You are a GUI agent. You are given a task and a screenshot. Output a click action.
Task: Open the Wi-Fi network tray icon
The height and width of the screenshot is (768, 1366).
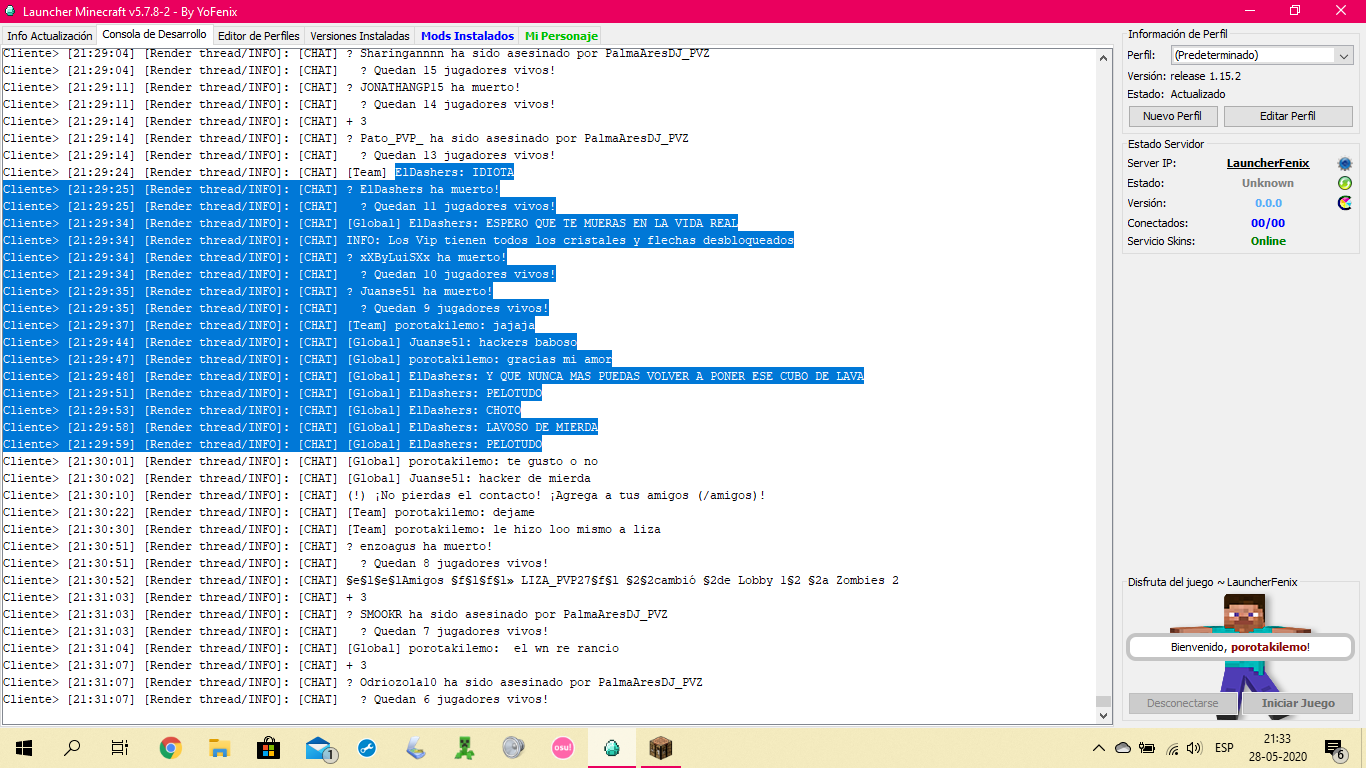click(1171, 748)
